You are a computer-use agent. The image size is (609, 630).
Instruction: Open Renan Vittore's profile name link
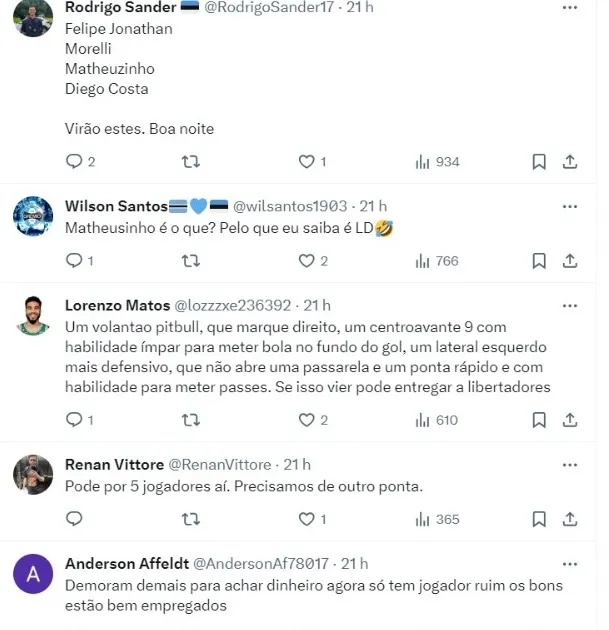112,464
